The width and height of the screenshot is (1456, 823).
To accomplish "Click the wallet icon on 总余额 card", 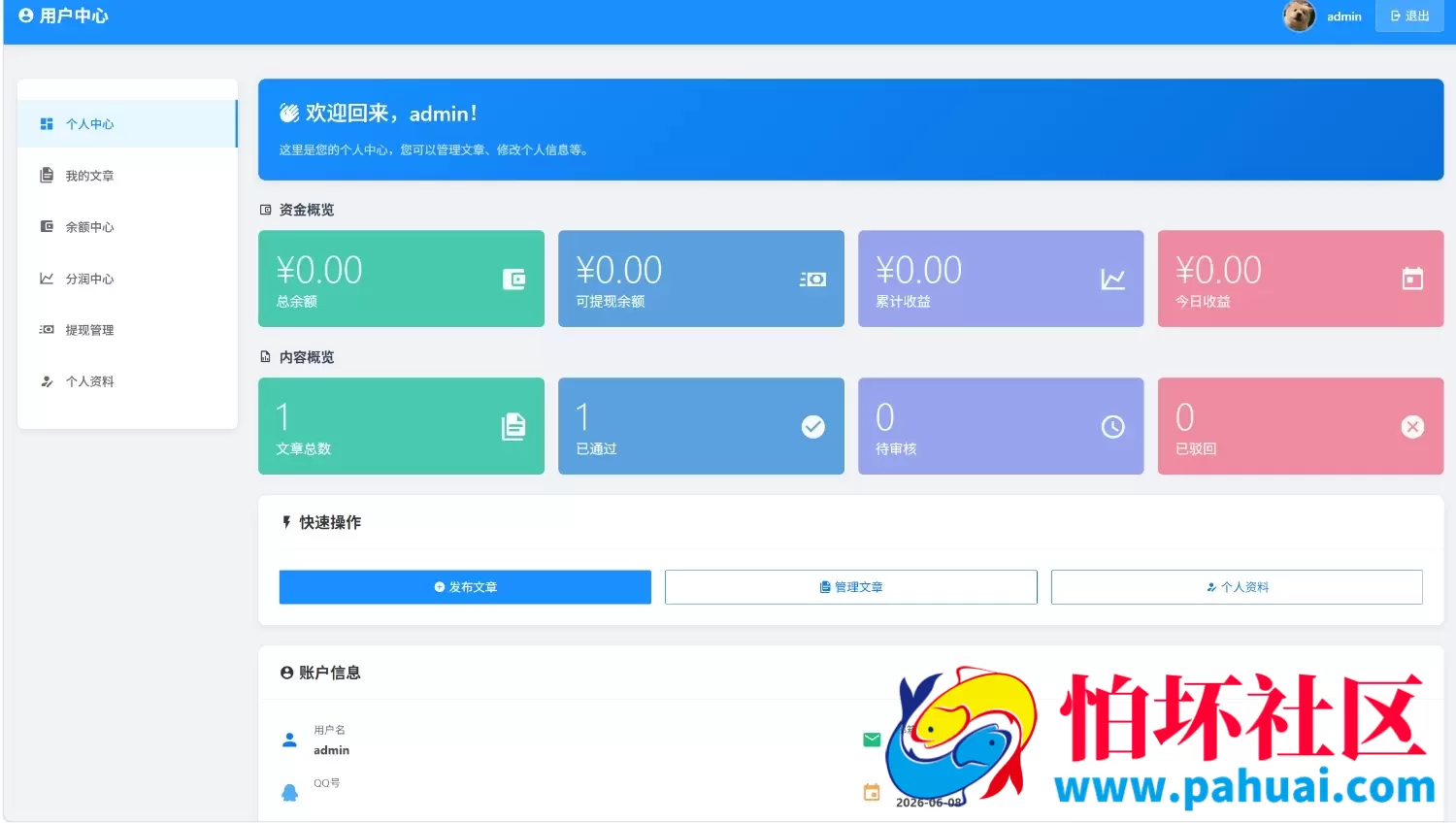I will point(513,280).
